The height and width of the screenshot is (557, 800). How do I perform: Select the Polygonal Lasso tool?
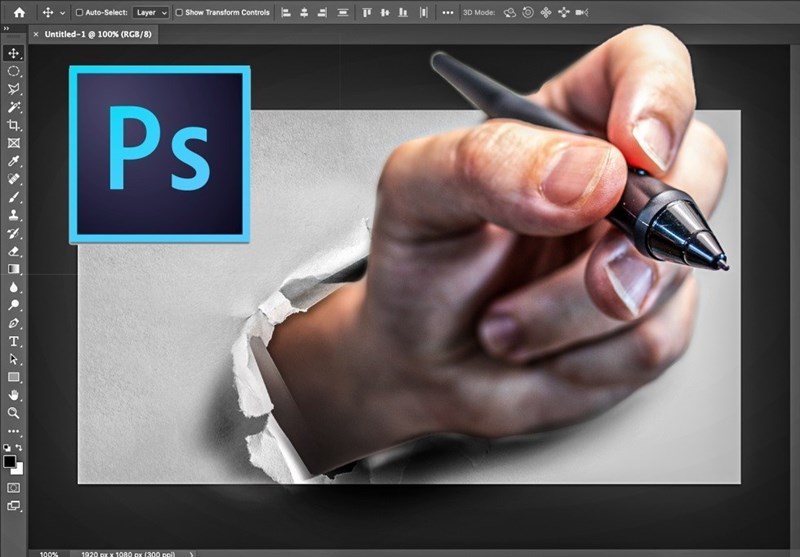click(13, 89)
